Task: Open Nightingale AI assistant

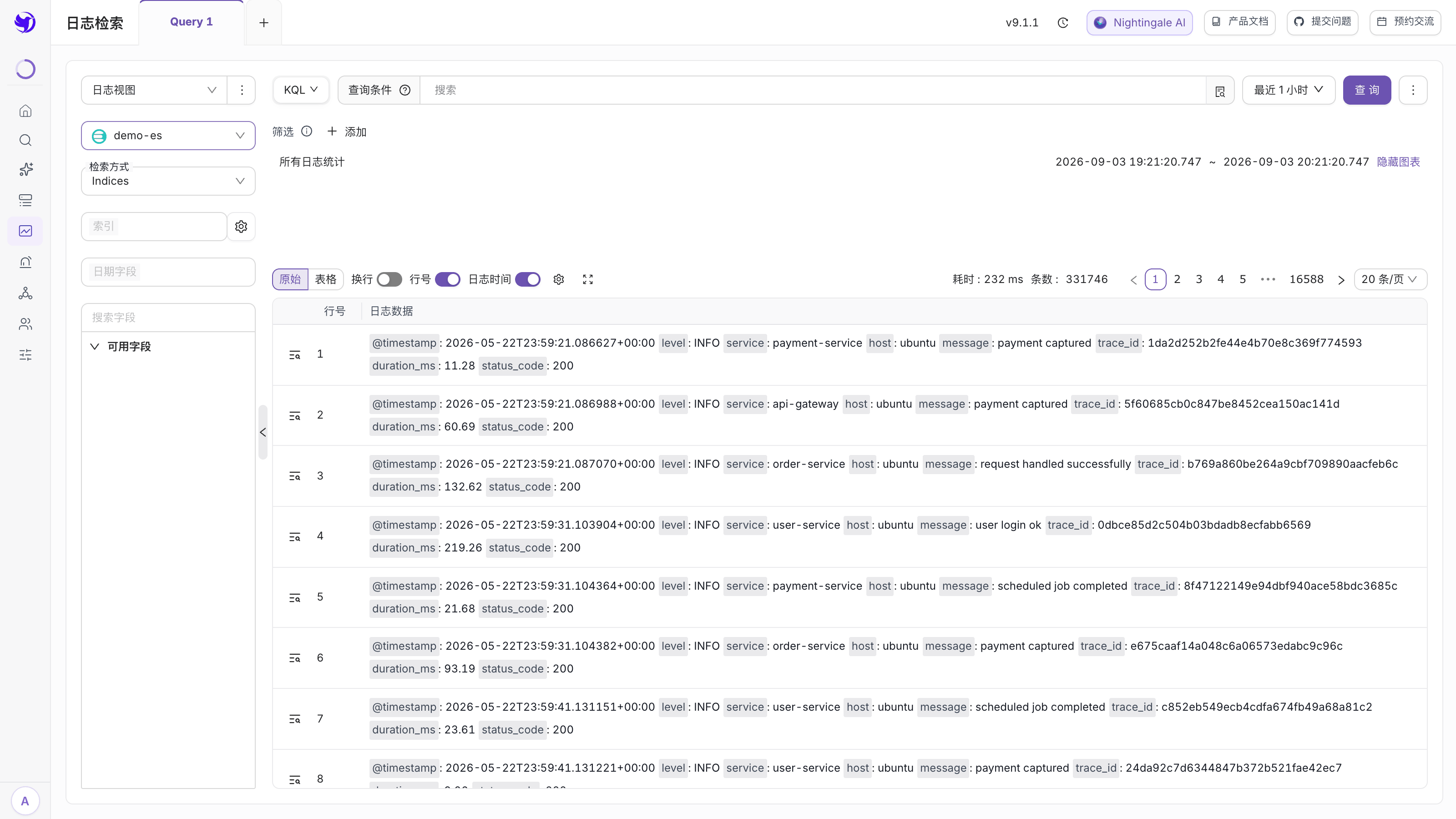Action: (1139, 23)
